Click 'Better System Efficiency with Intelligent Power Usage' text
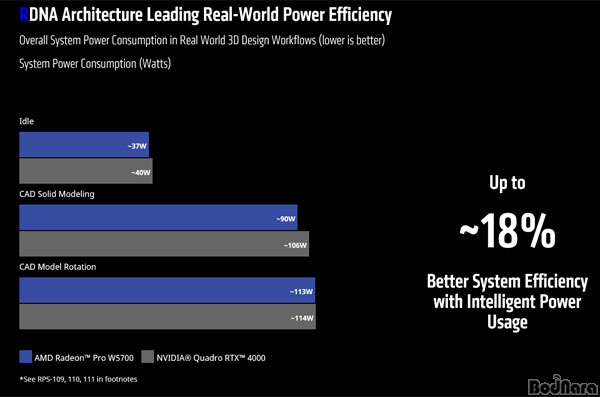The height and width of the screenshot is (397, 600). point(507,302)
